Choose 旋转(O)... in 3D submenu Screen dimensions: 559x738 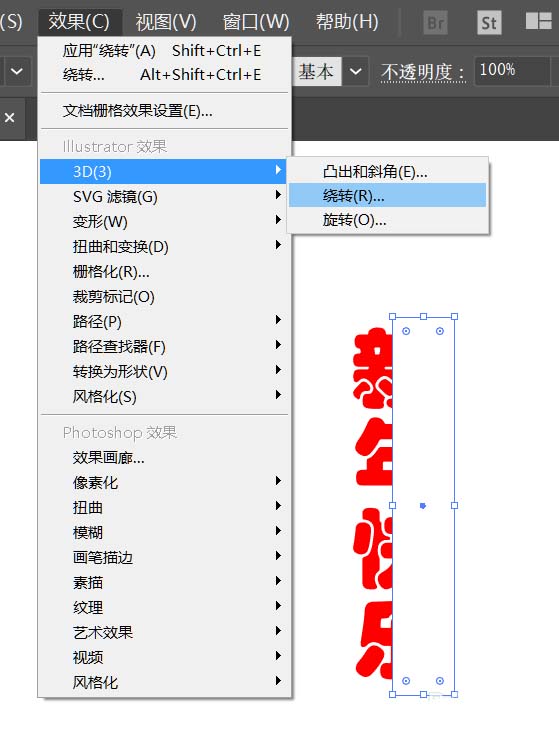tap(387, 220)
